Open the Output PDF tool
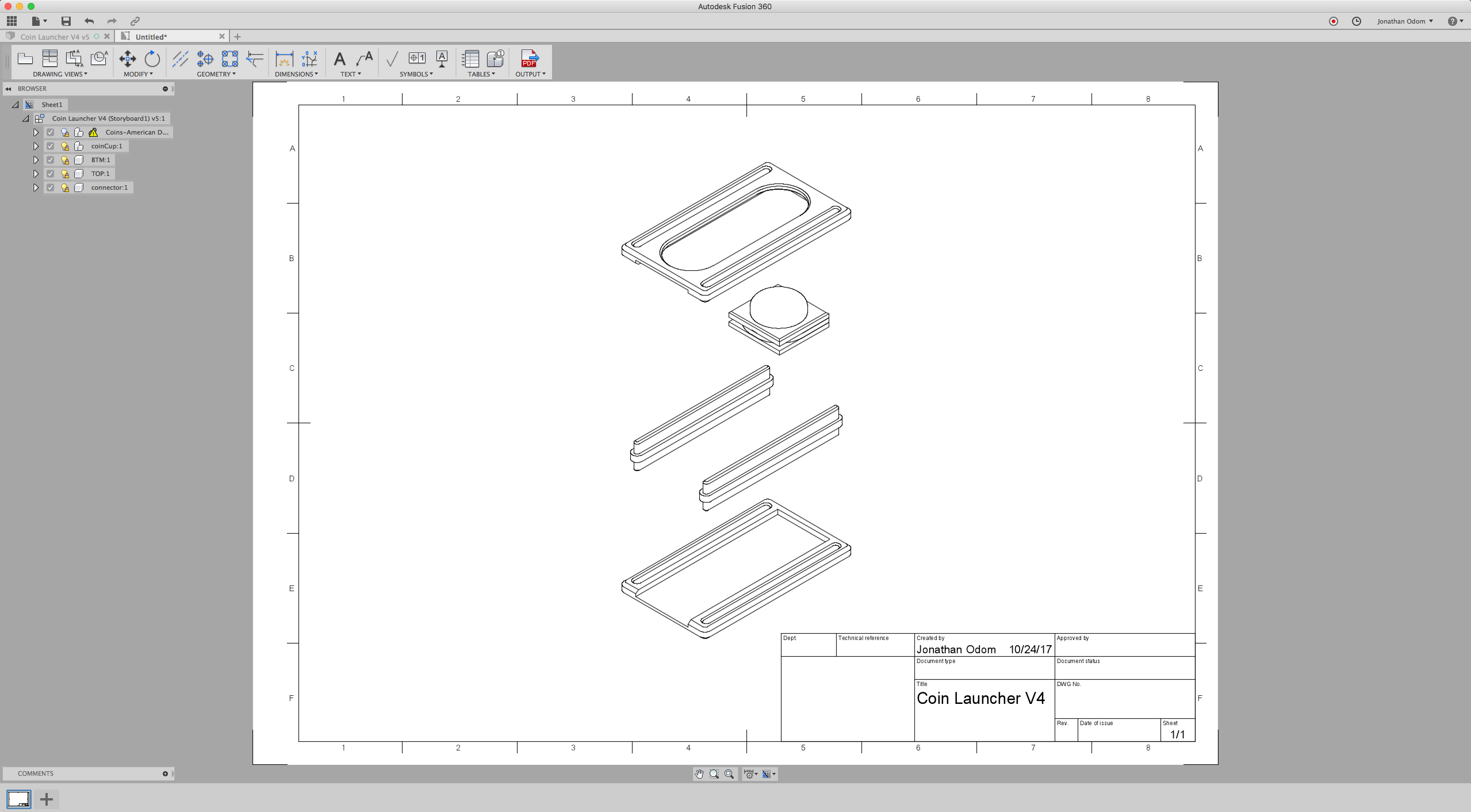 [530, 59]
